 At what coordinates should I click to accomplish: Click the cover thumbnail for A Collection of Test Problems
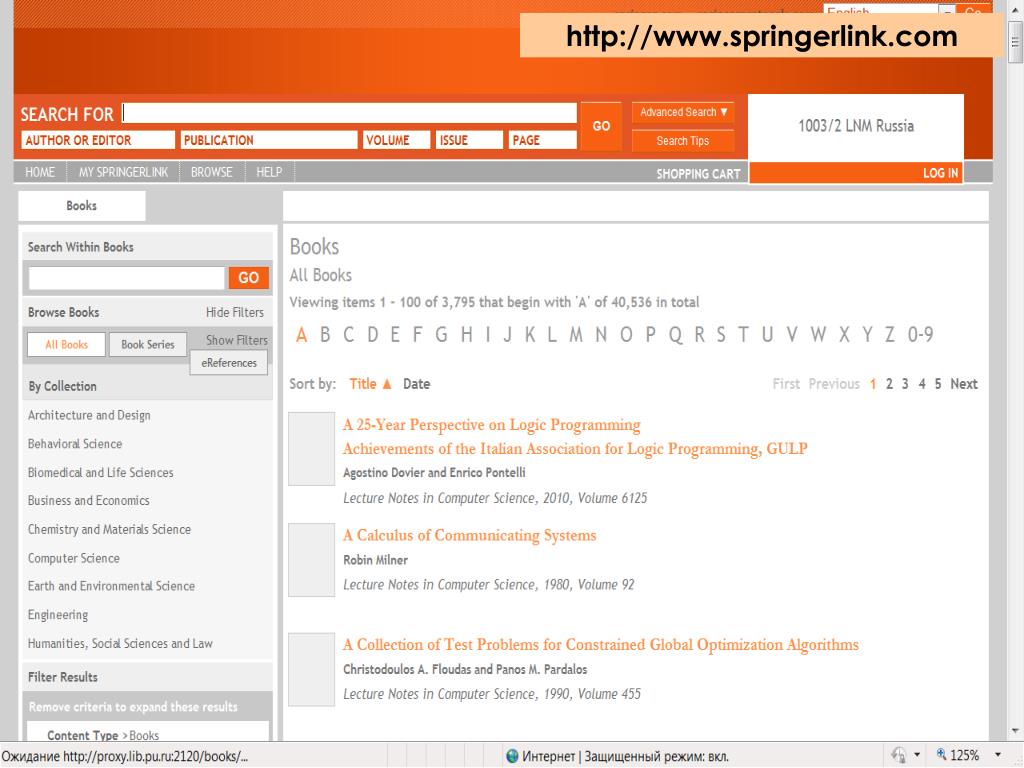[x=312, y=669]
